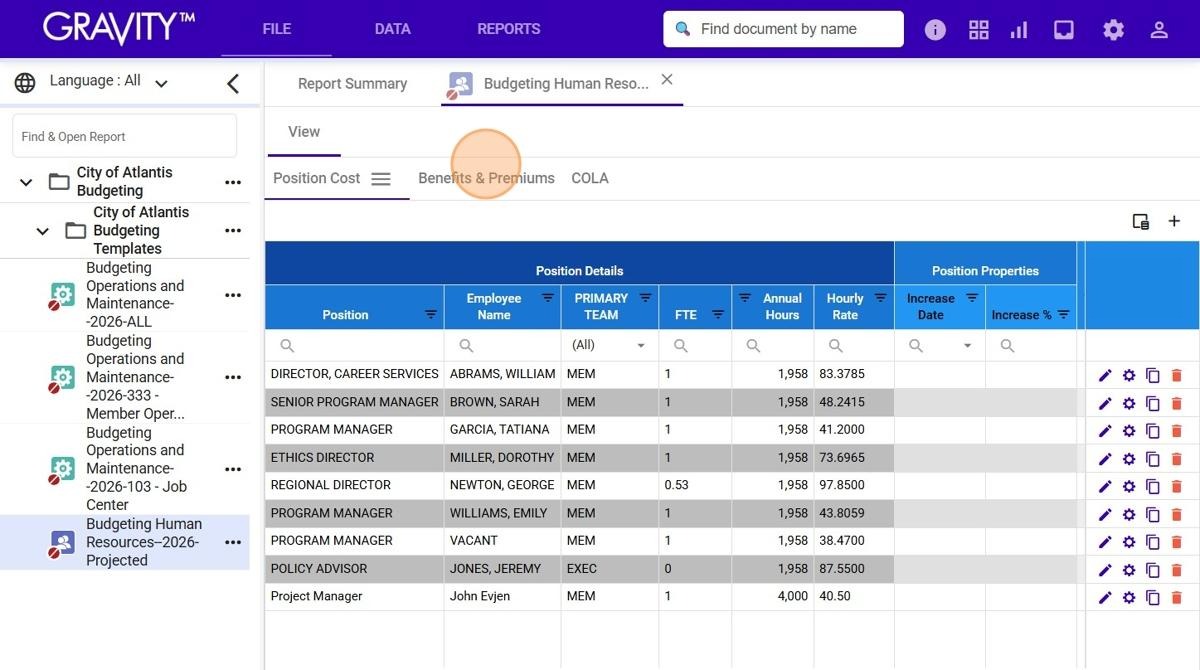Image resolution: width=1200 pixels, height=670 pixels.
Task: Open more options for Human Resources 2026 Projected
Action: pyautogui.click(x=233, y=542)
